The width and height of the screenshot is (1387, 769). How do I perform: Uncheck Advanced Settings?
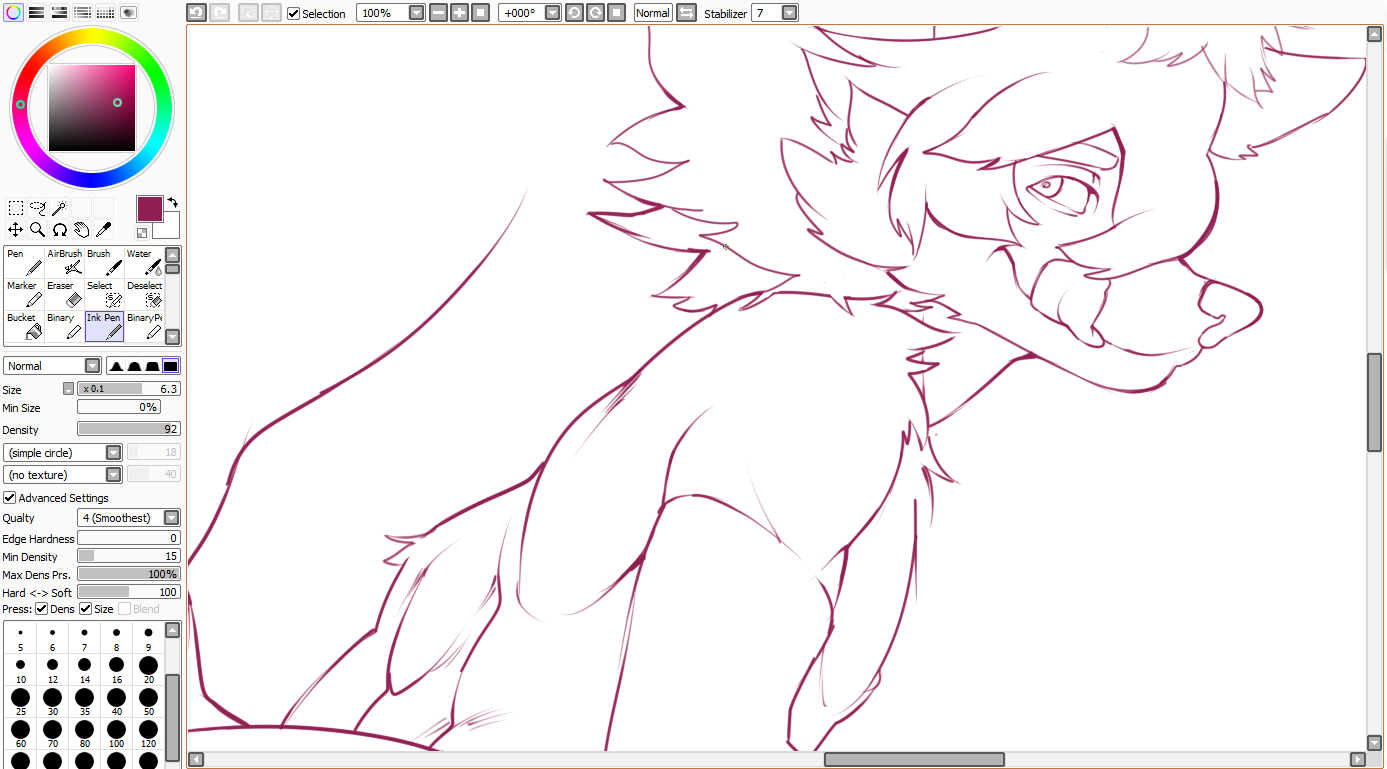pyautogui.click(x=9, y=498)
